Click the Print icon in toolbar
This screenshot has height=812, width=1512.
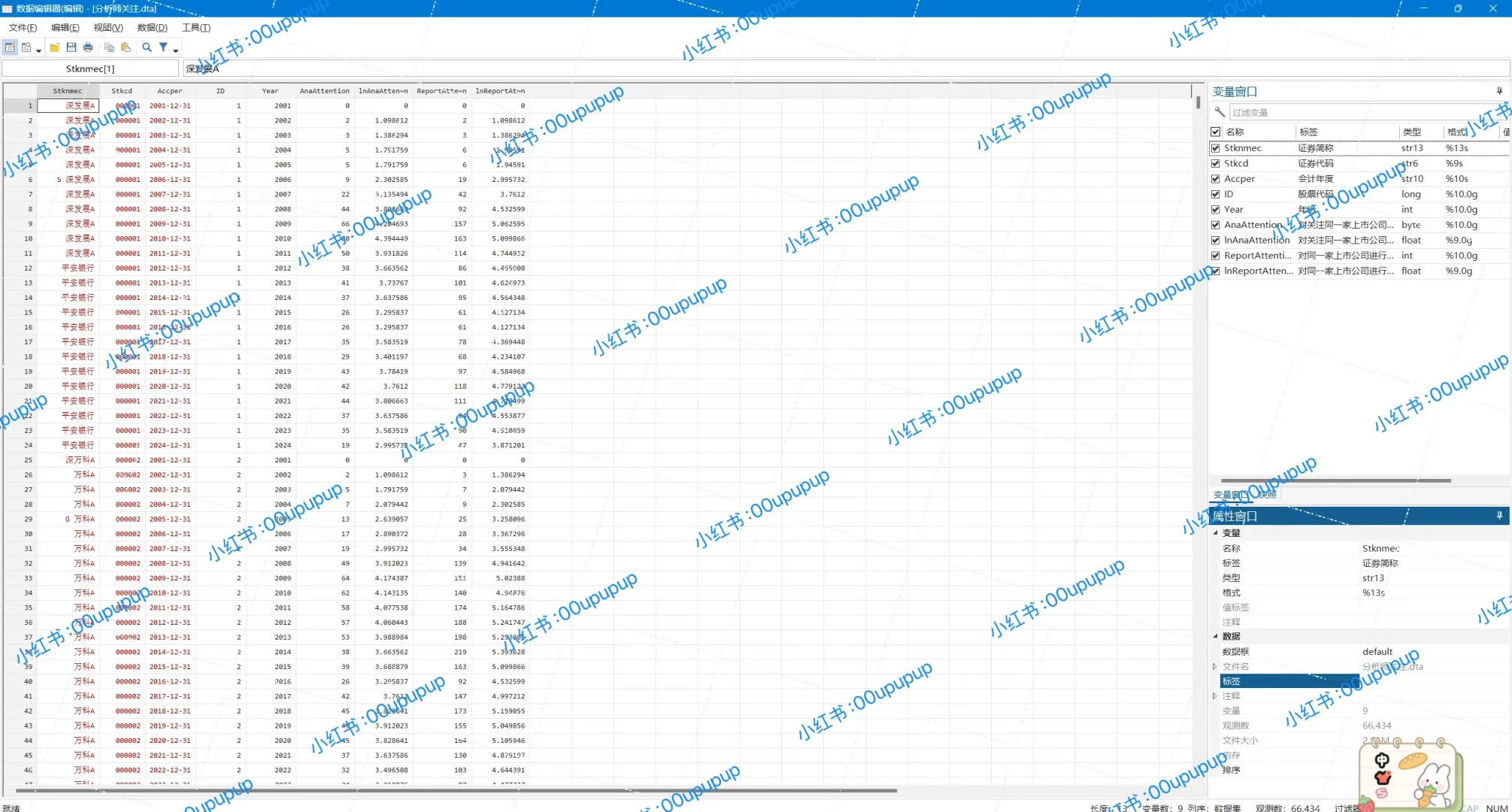[88, 47]
